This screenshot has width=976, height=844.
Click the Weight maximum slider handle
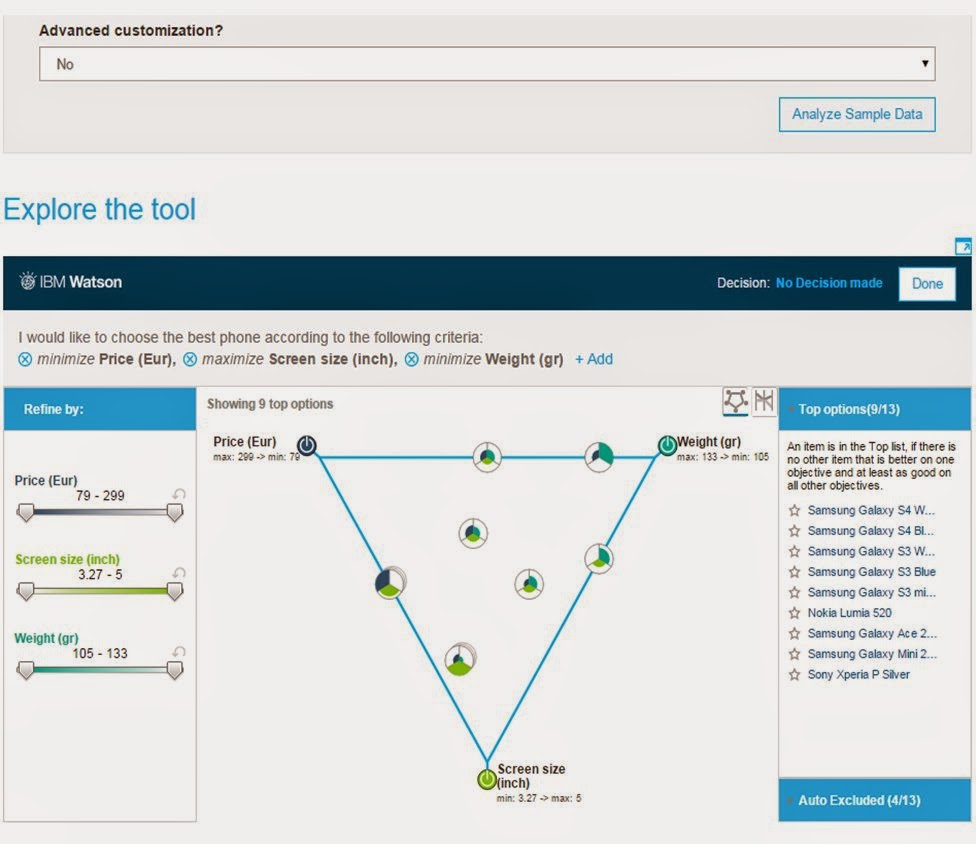(x=175, y=670)
